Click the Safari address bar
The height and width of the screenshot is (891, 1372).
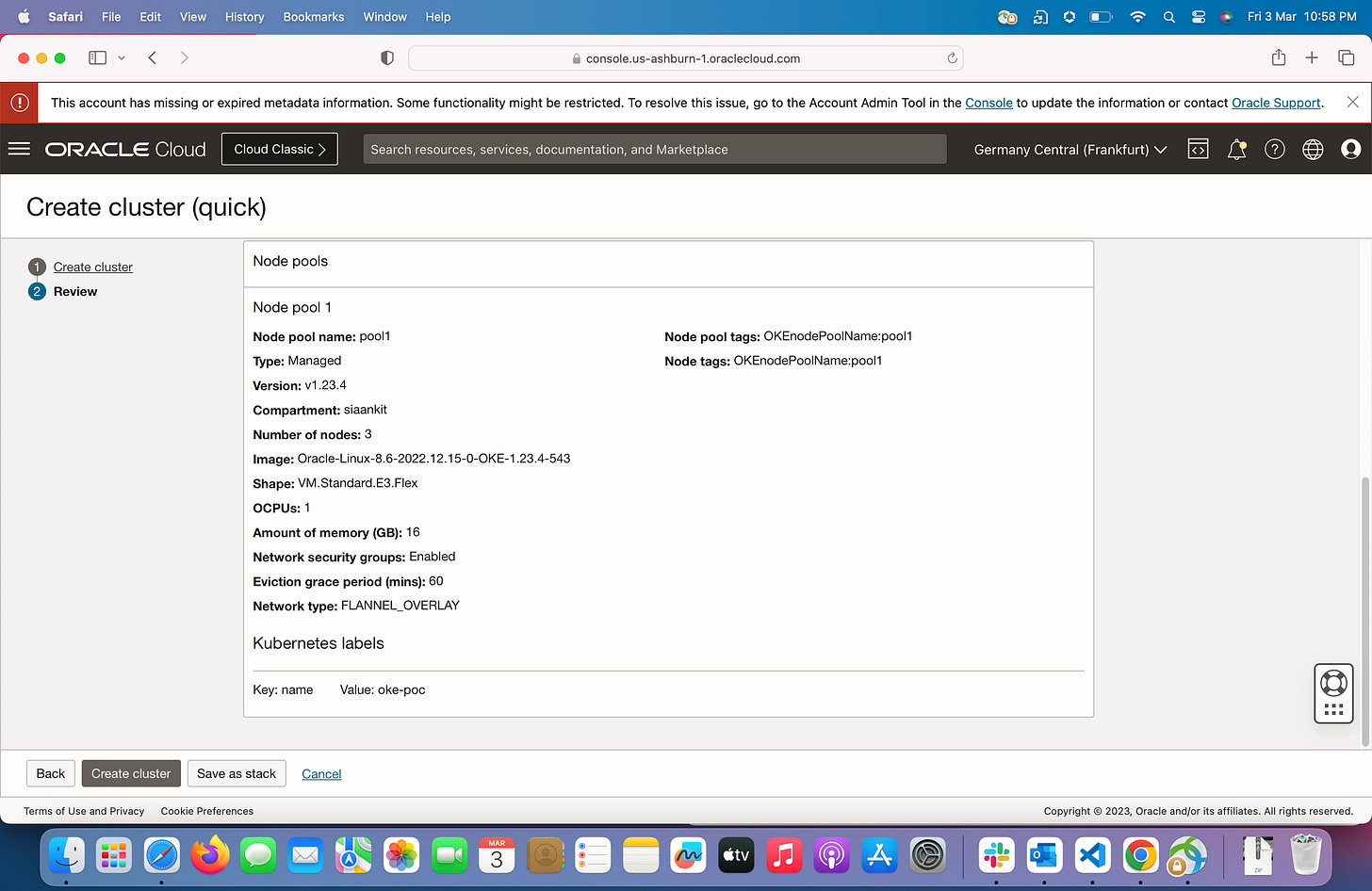tap(685, 57)
